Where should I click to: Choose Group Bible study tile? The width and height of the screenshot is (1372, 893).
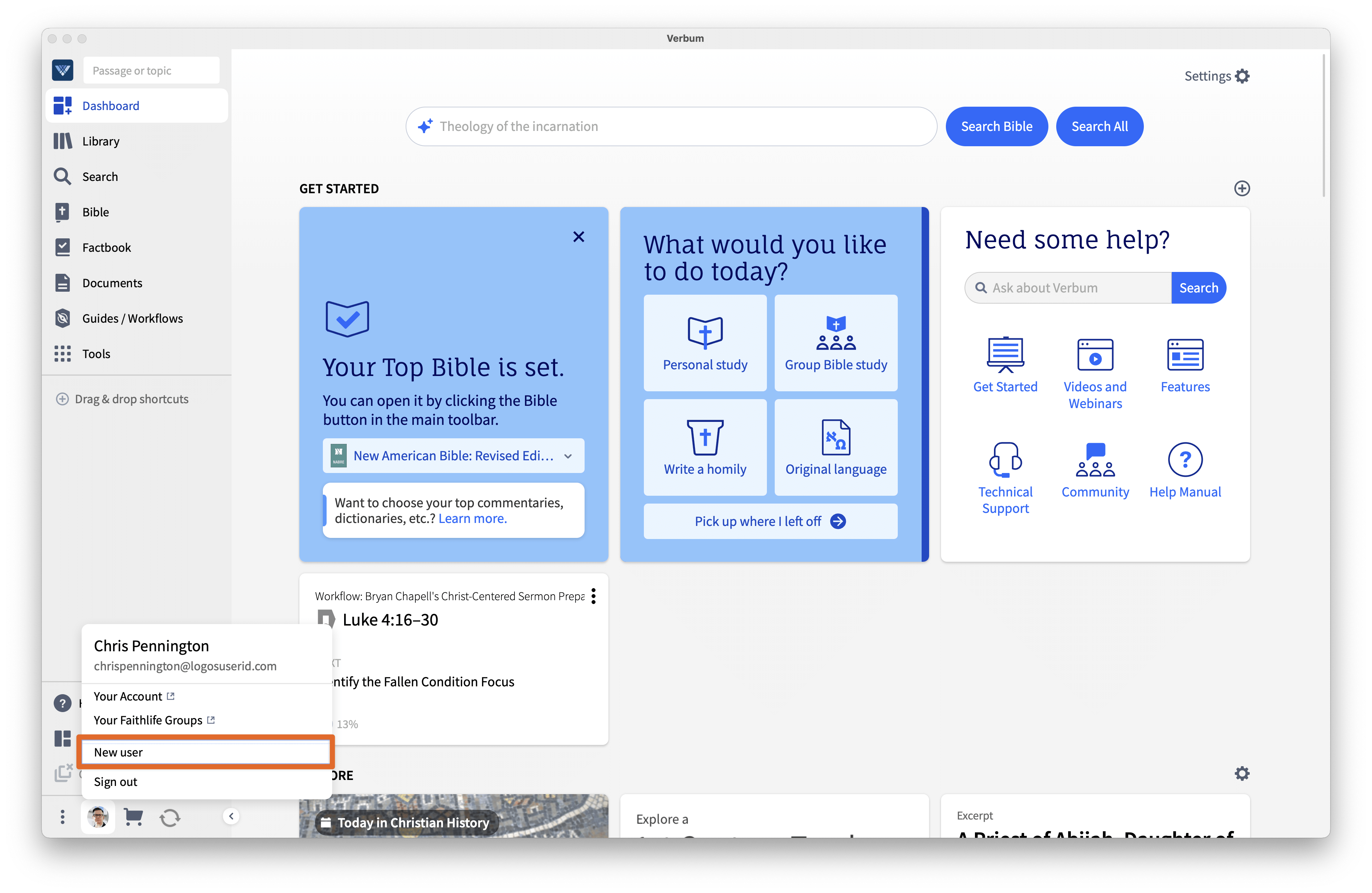[x=835, y=343]
